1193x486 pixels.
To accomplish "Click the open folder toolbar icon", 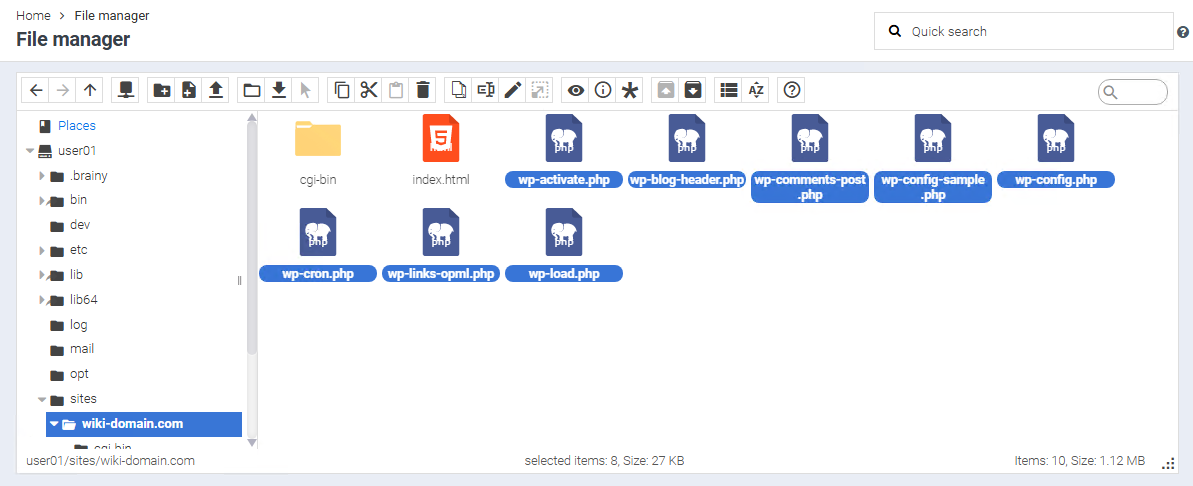I will (x=252, y=91).
